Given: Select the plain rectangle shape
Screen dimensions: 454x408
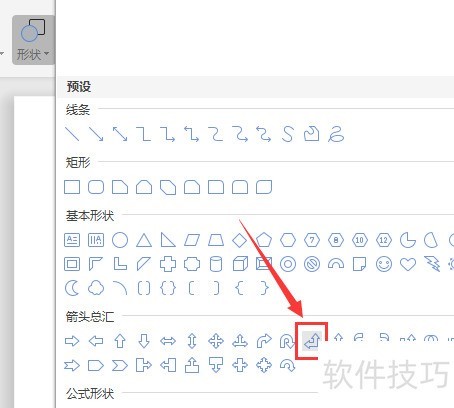Looking at the screenshot, I should (x=72, y=187).
